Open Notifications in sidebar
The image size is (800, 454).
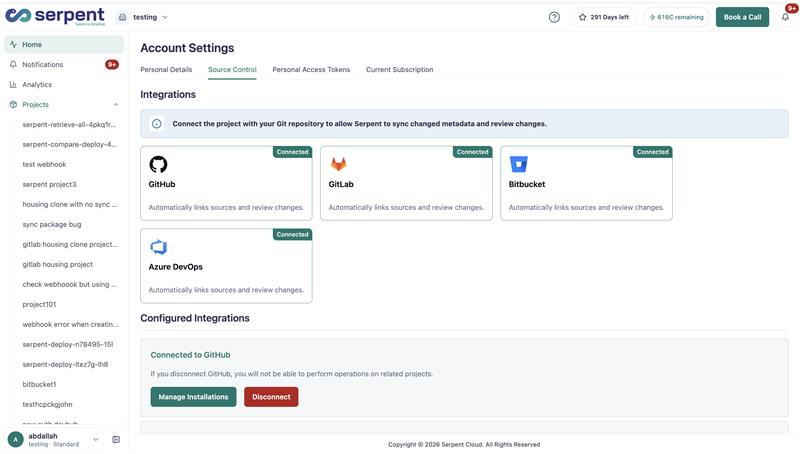[64, 64]
